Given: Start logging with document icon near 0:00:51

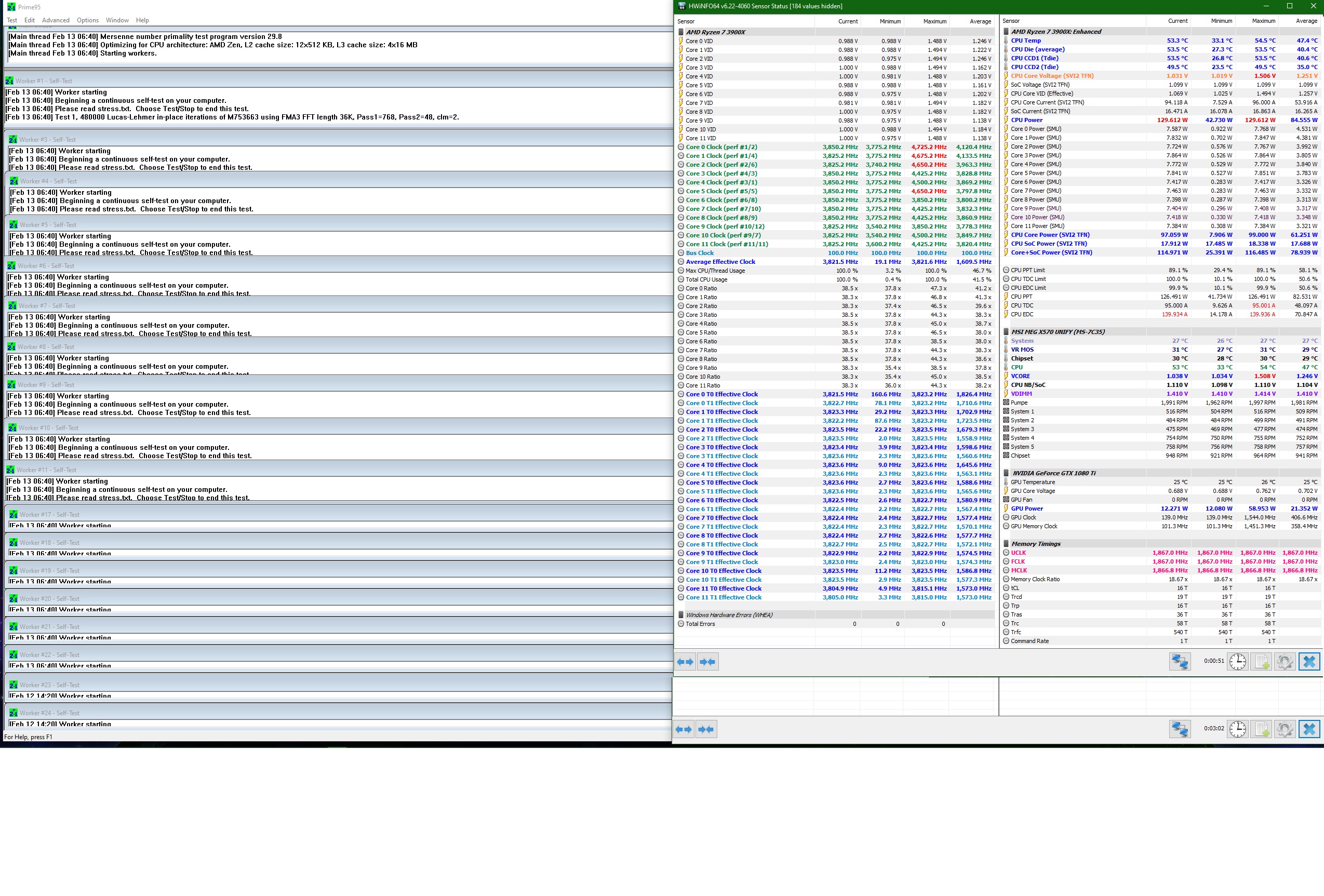Looking at the screenshot, I should (x=1261, y=661).
